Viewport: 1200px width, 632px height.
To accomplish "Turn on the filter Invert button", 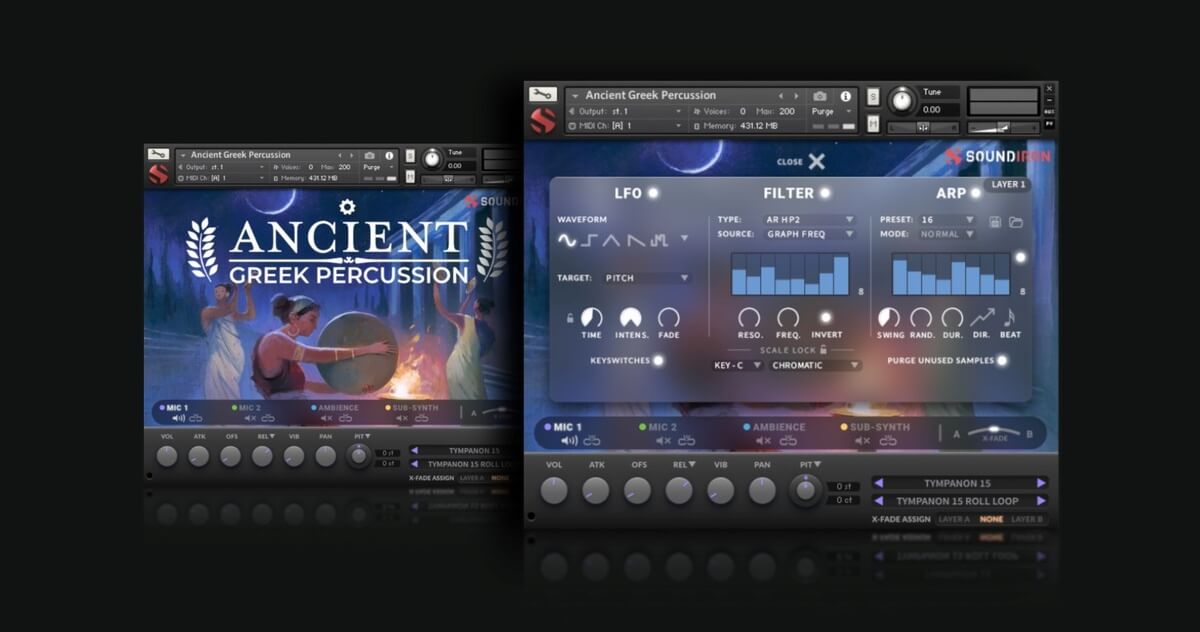I will [825, 317].
